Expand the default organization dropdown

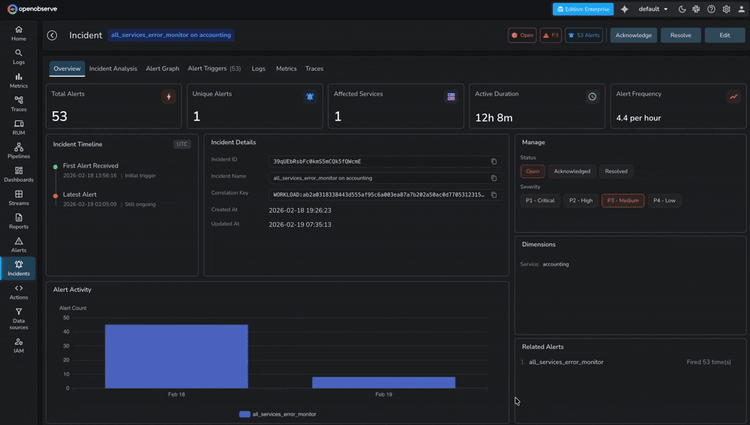[654, 9]
